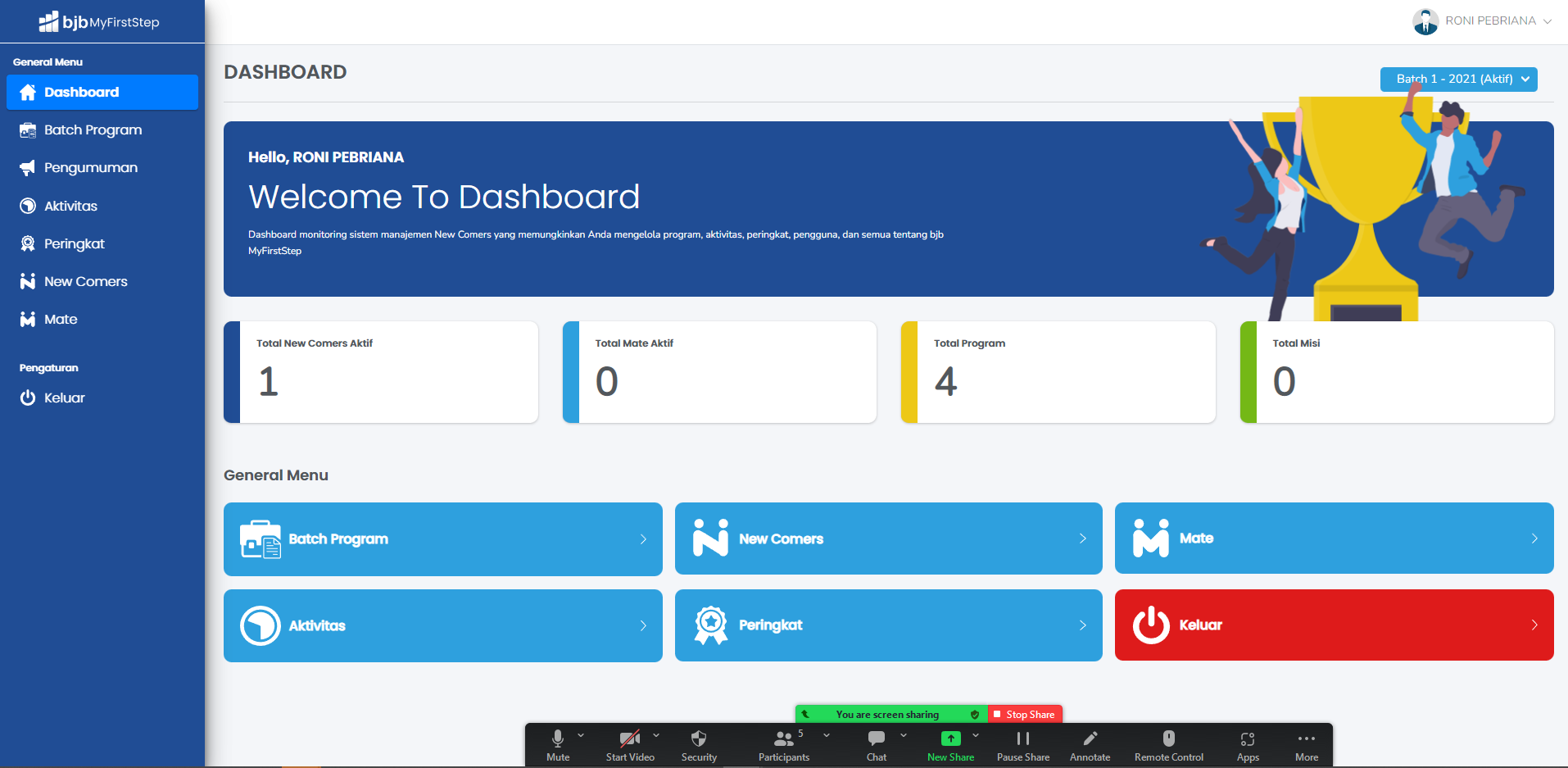
Task: Click the bjb MyFirstStep logo
Action: (99, 22)
